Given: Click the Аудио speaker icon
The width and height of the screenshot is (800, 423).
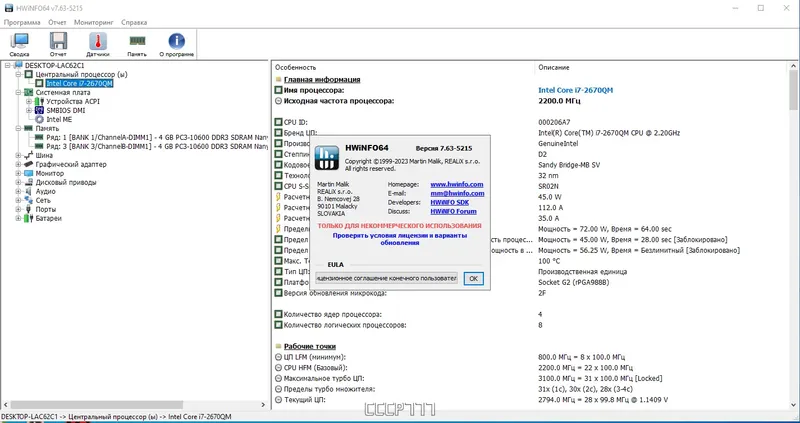Looking at the screenshot, I should pyautogui.click(x=29, y=191).
